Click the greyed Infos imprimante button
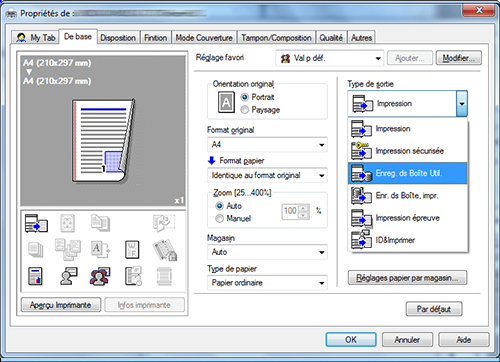This screenshot has height=362, width=500. pyautogui.click(x=144, y=305)
